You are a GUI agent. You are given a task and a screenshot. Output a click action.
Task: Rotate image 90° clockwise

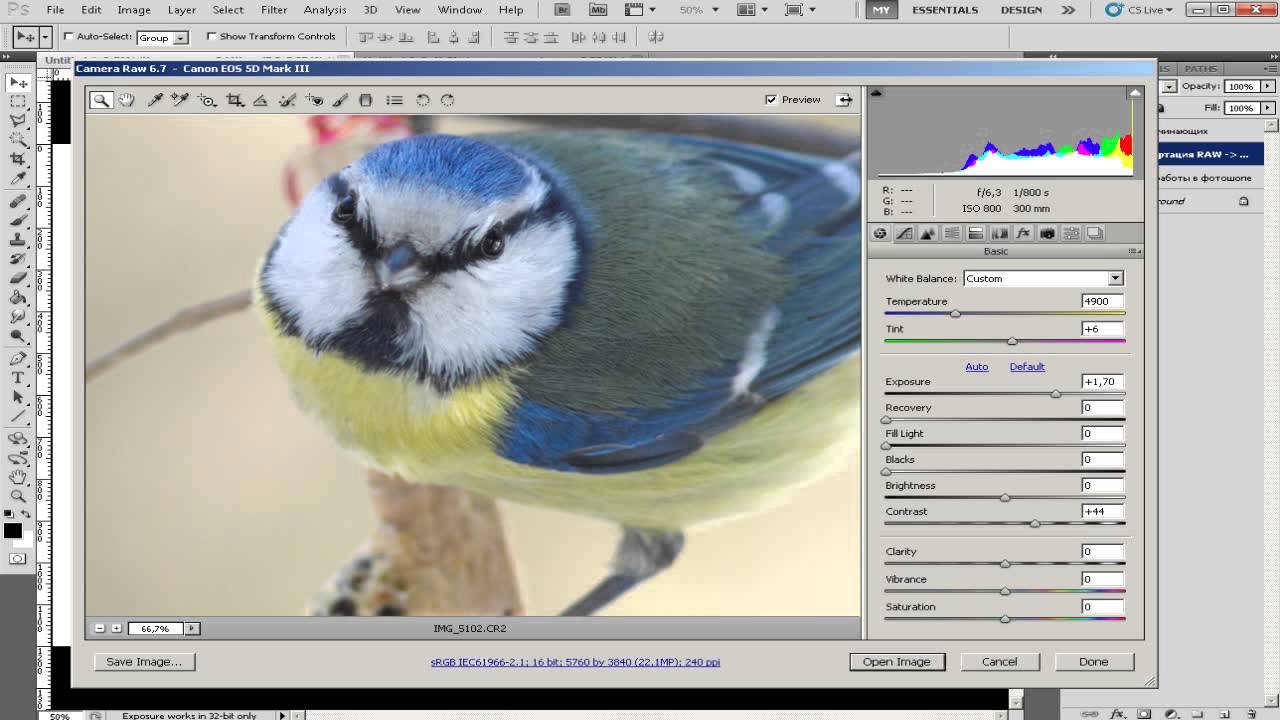448,100
